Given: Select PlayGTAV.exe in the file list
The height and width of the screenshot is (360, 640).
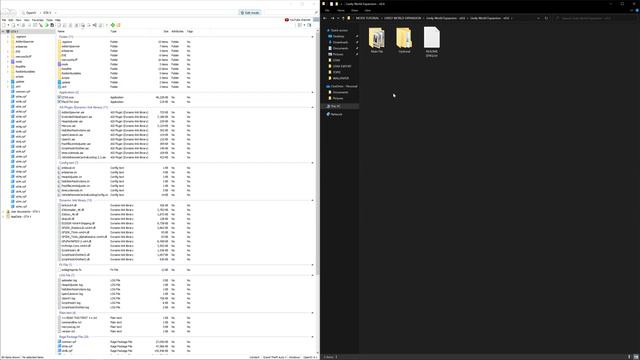Looking at the screenshot, I should click(x=70, y=102).
